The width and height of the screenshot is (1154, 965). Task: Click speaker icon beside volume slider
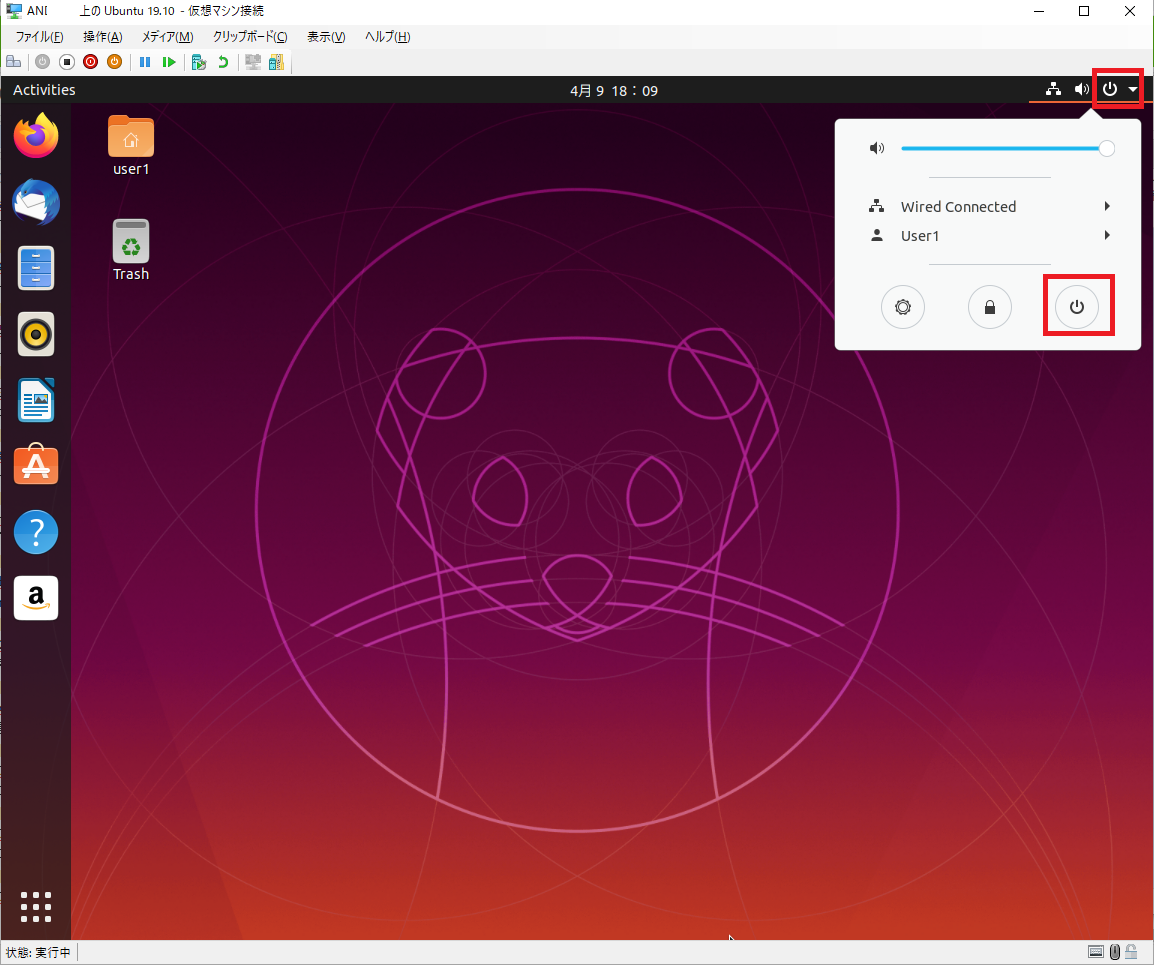877,149
